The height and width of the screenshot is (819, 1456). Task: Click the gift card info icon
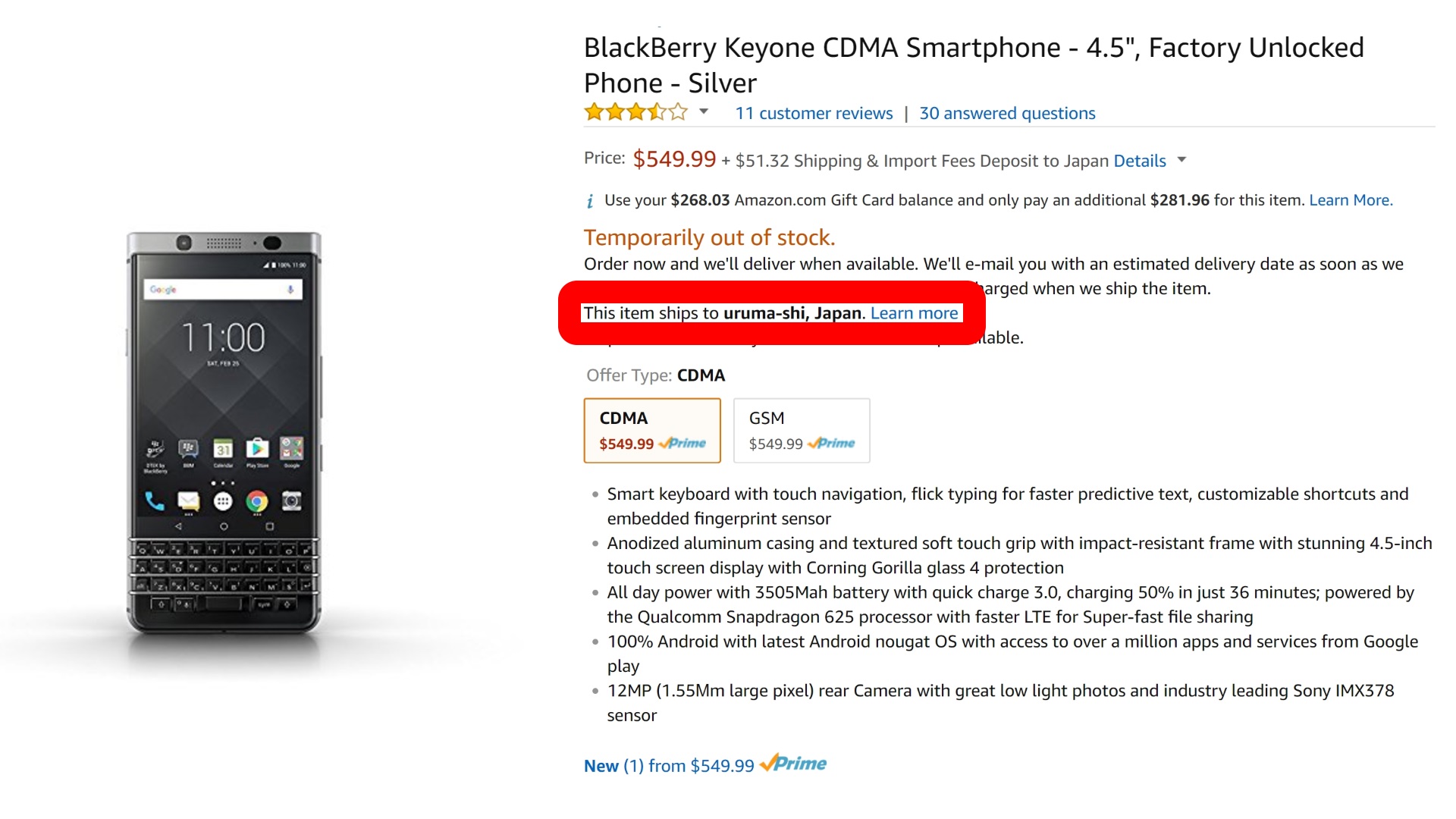[590, 201]
